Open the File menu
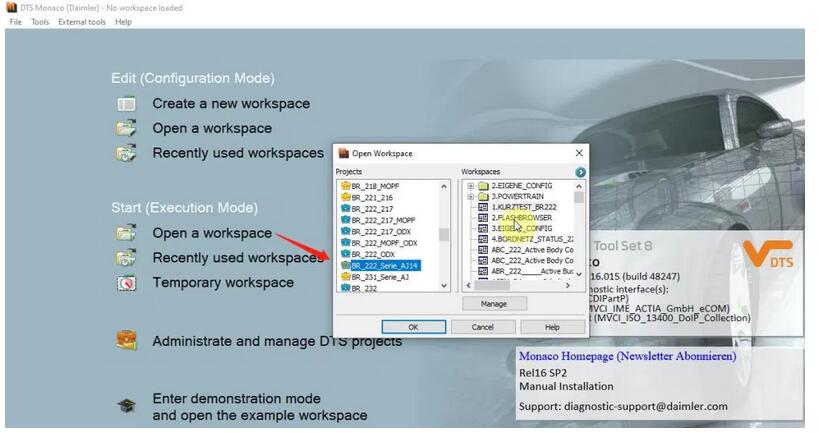This screenshot has width=819, height=433. tap(16, 22)
